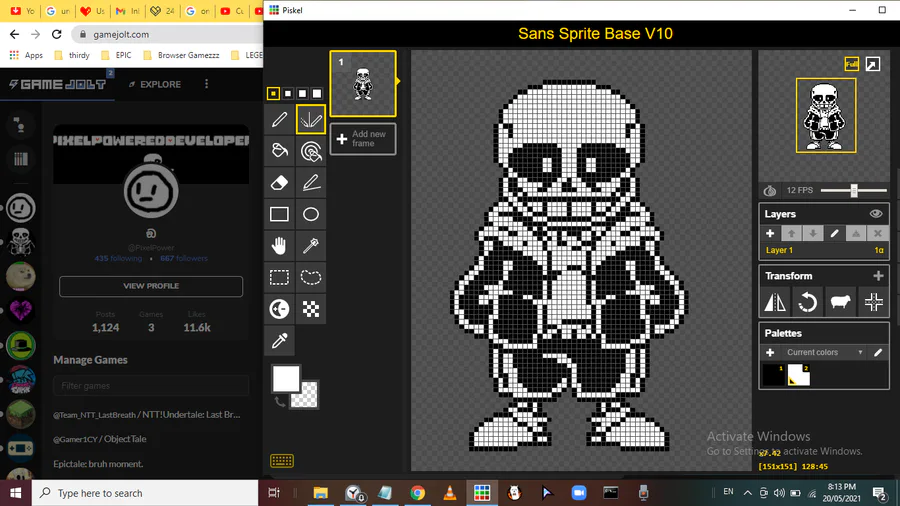Select the Move hand tool
The image size is (900, 506).
pyautogui.click(x=280, y=246)
